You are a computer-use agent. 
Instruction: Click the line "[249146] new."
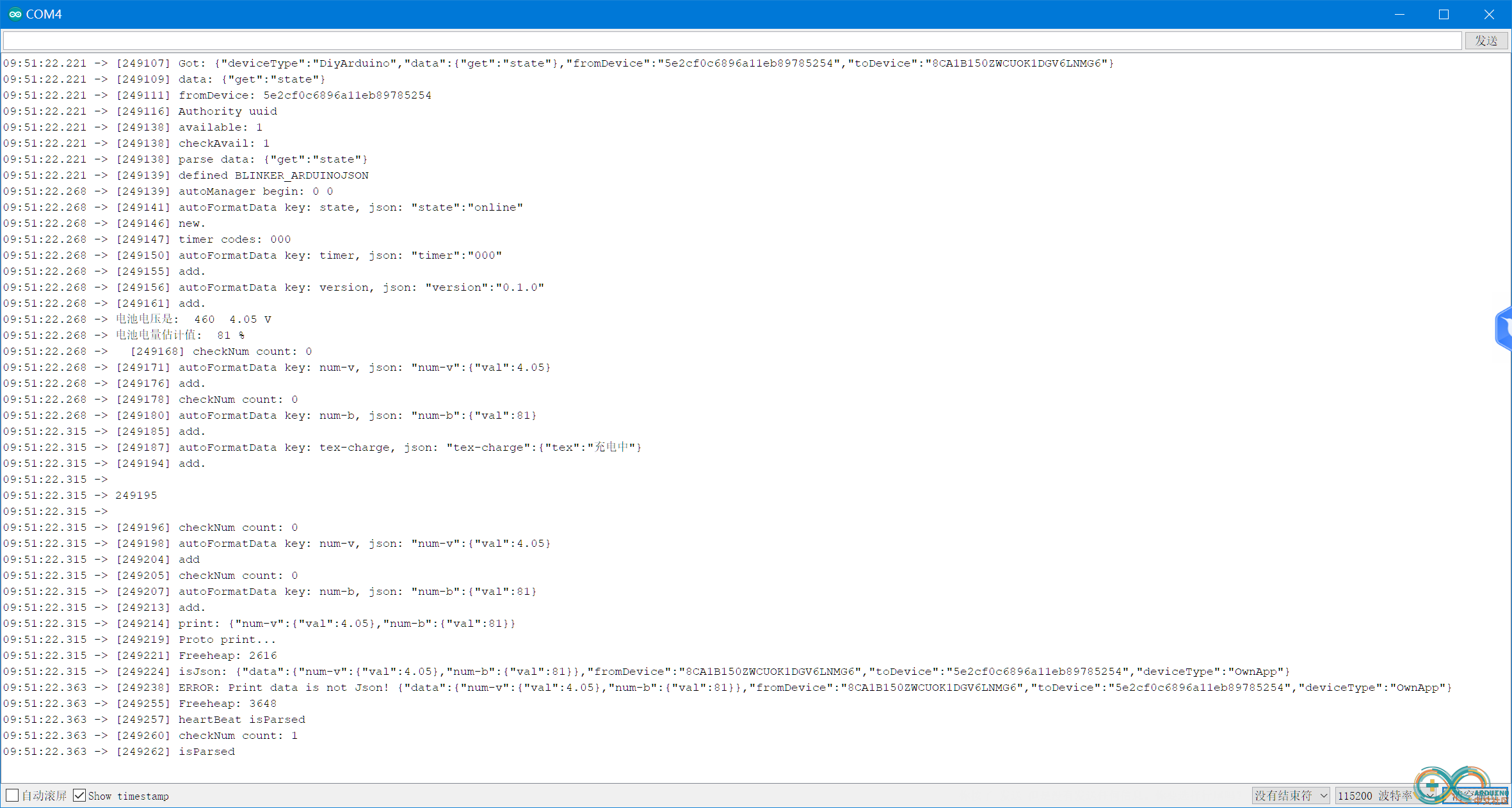click(x=104, y=223)
